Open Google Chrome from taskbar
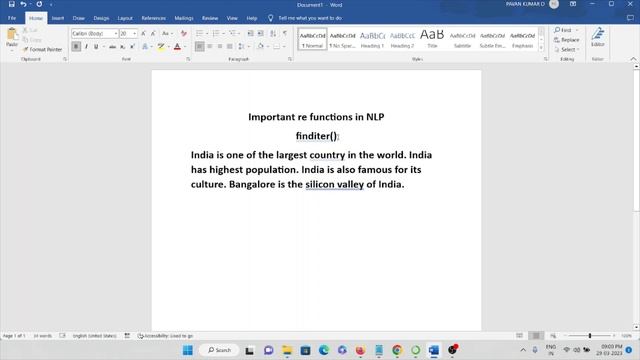Screen dimensions: 640x360 tap(397, 350)
